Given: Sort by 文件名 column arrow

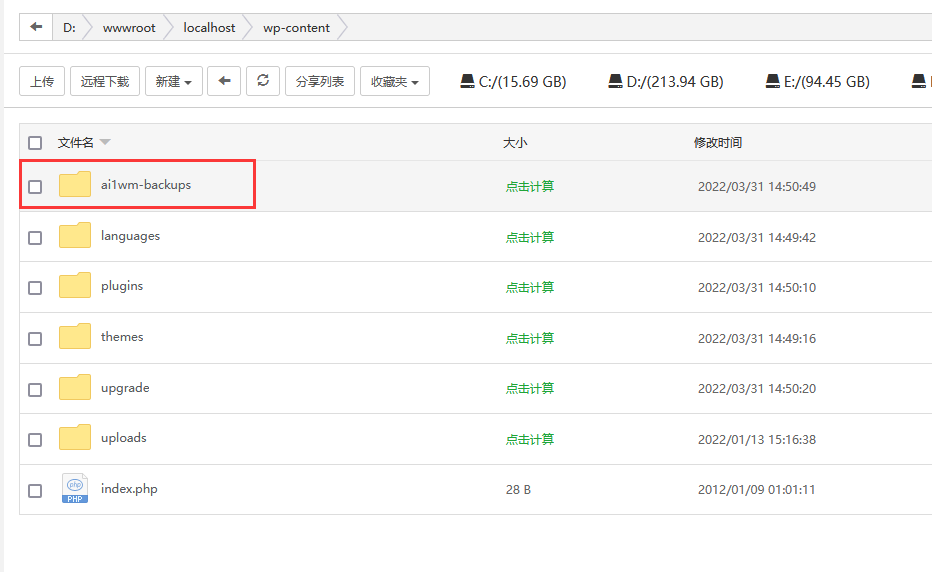Looking at the screenshot, I should pos(105,142).
